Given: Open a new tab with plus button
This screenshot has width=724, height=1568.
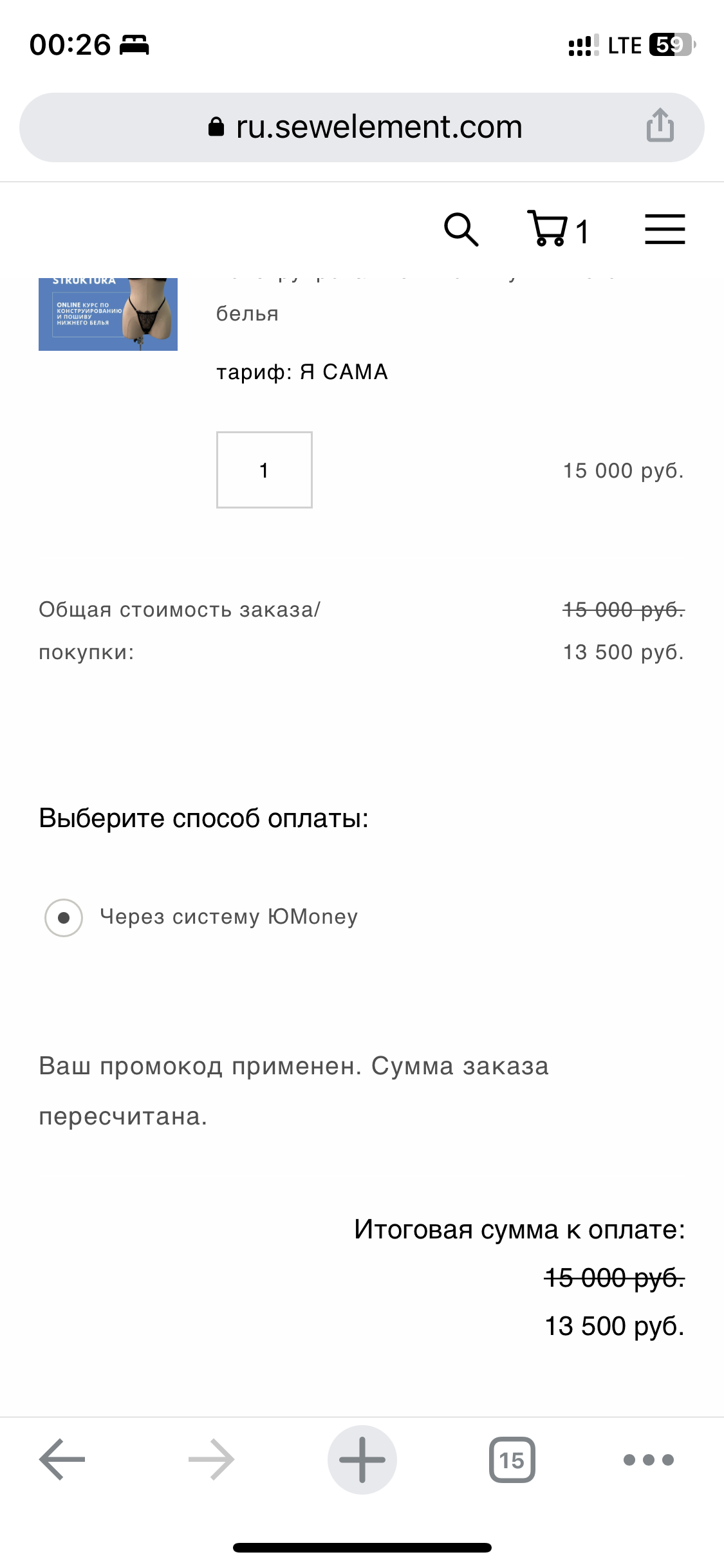Looking at the screenshot, I should click(362, 1460).
